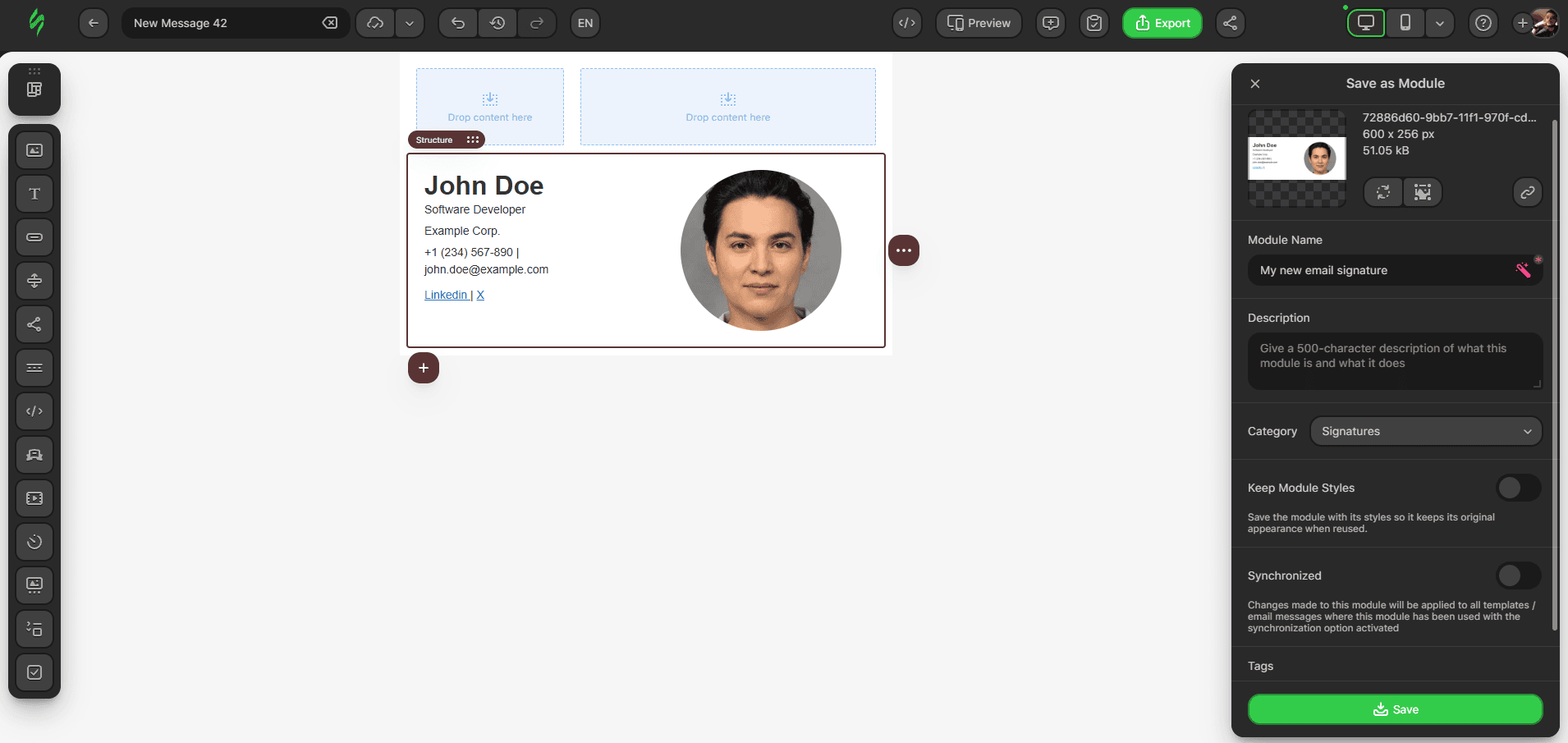This screenshot has height=743, width=1568.
Task: Close the Save as Module panel
Action: [1255, 84]
